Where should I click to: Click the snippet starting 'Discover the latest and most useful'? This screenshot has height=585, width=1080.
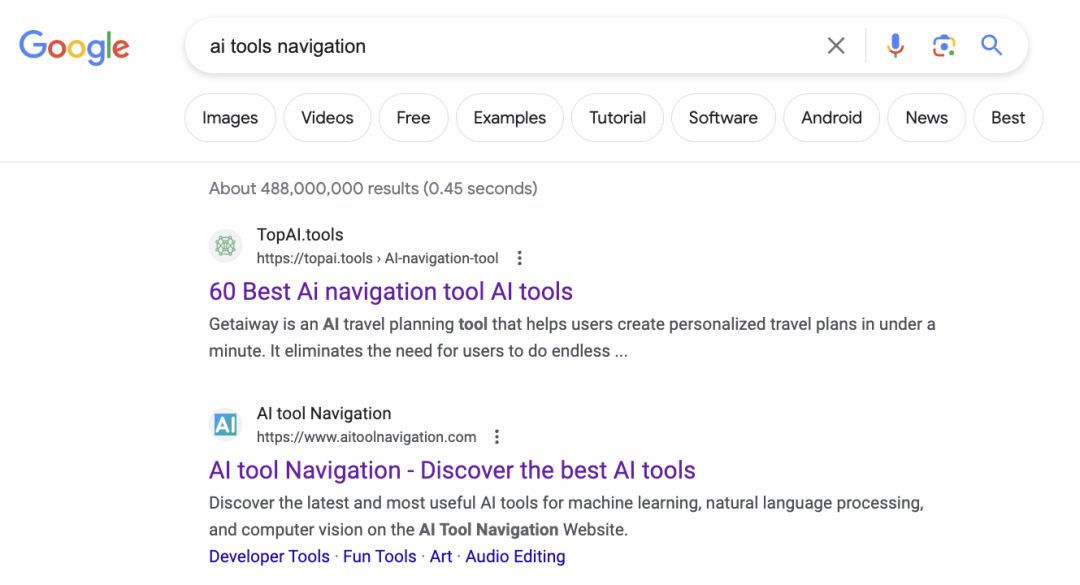click(x=566, y=516)
